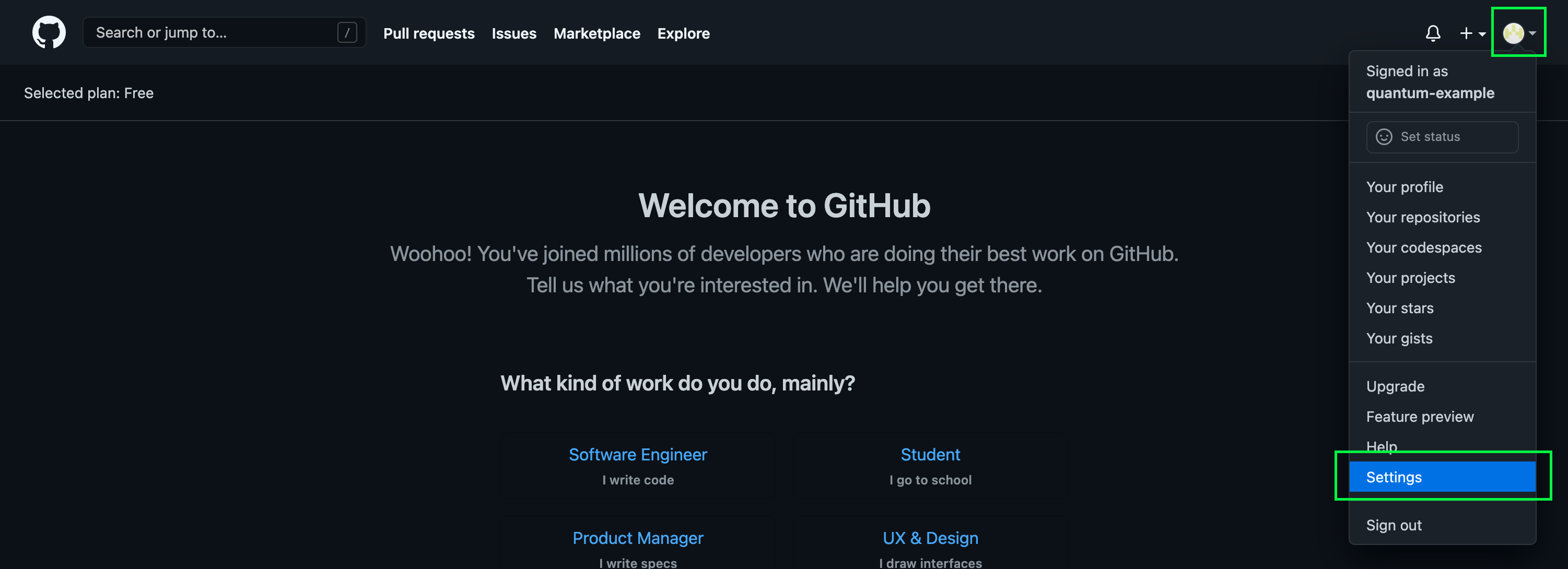Viewport: 1568px width, 569px height.
Task: Click Sign out in menu
Action: point(1394,525)
